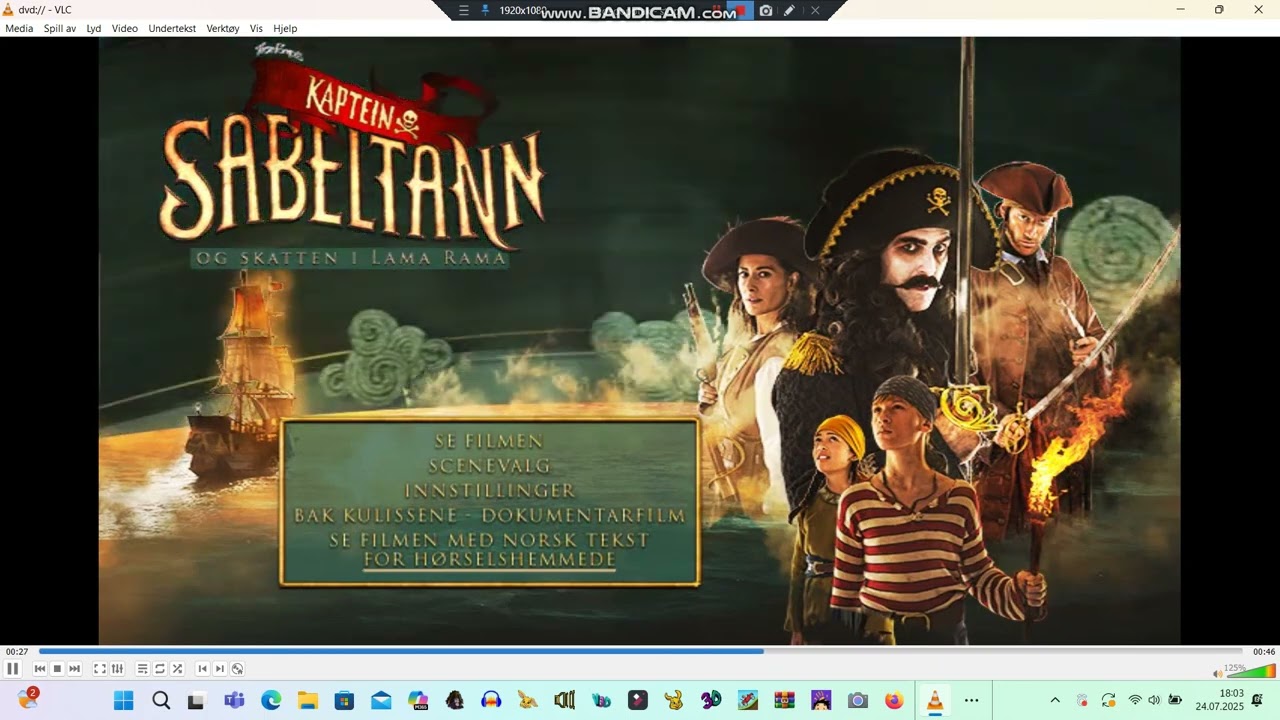Open Windows weather widget icon
This screenshot has height=720, width=1280.
27,700
